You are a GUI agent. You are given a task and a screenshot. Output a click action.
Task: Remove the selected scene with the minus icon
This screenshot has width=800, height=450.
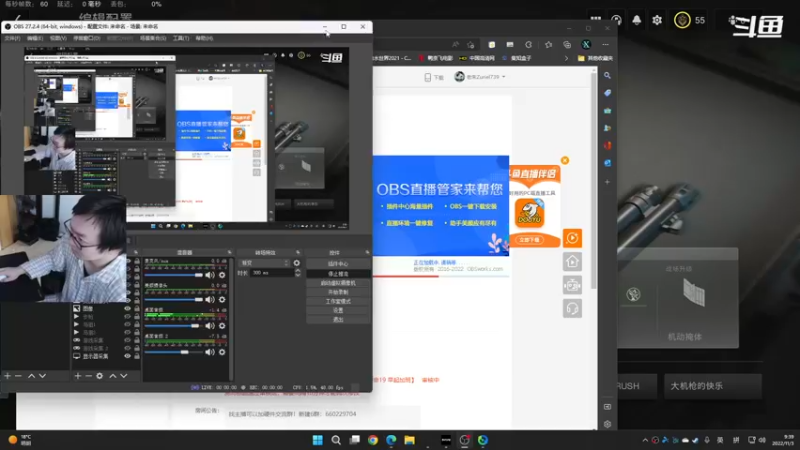pos(18,376)
